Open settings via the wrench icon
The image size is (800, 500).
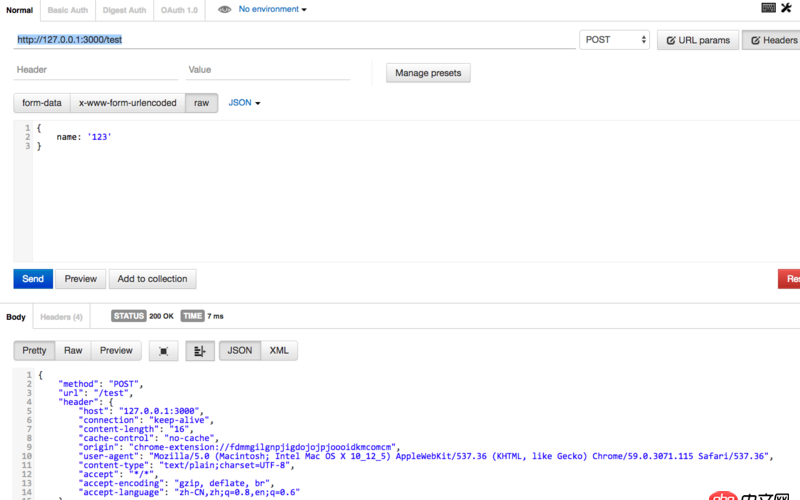click(x=787, y=8)
